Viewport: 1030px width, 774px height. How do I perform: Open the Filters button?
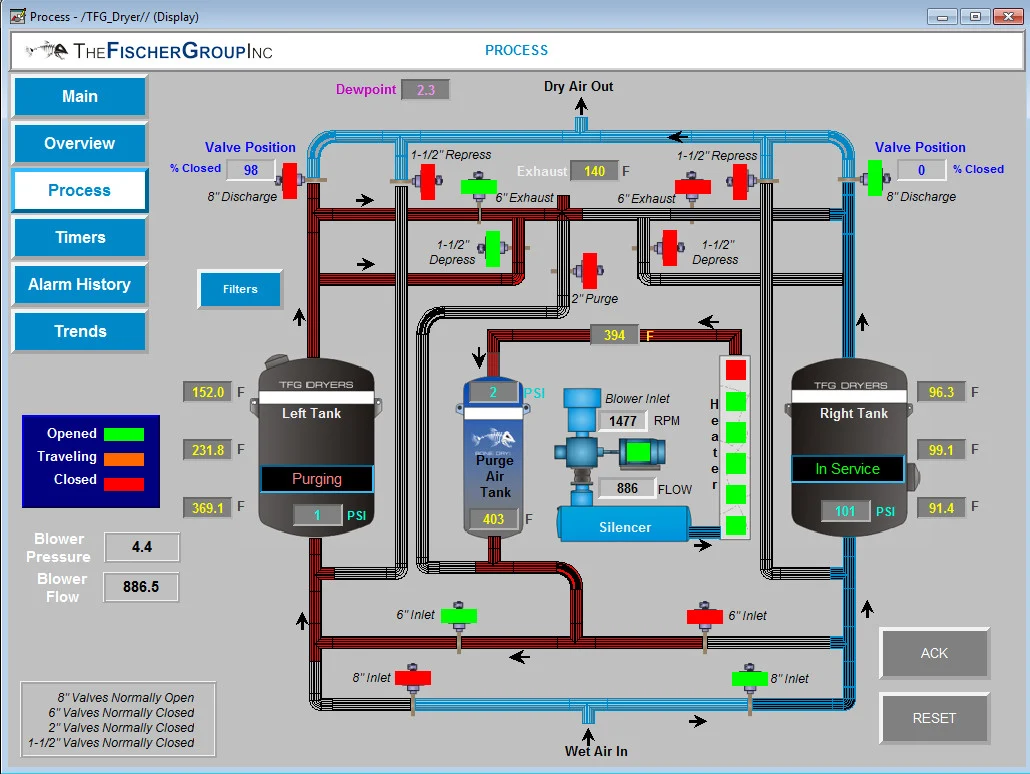240,288
